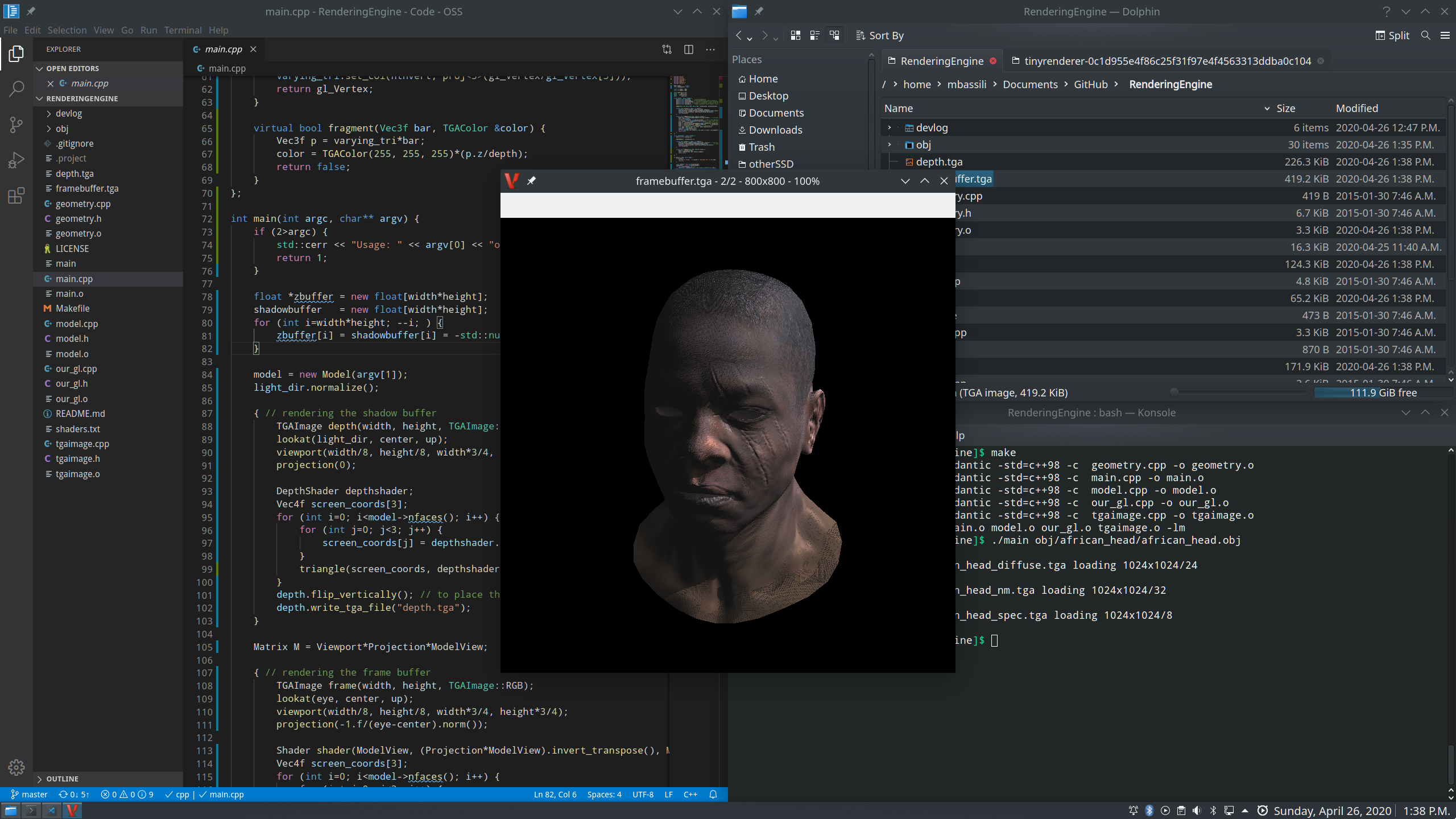Open the notifications bell in the system tray
1456x819 pixels.
click(x=1133, y=810)
